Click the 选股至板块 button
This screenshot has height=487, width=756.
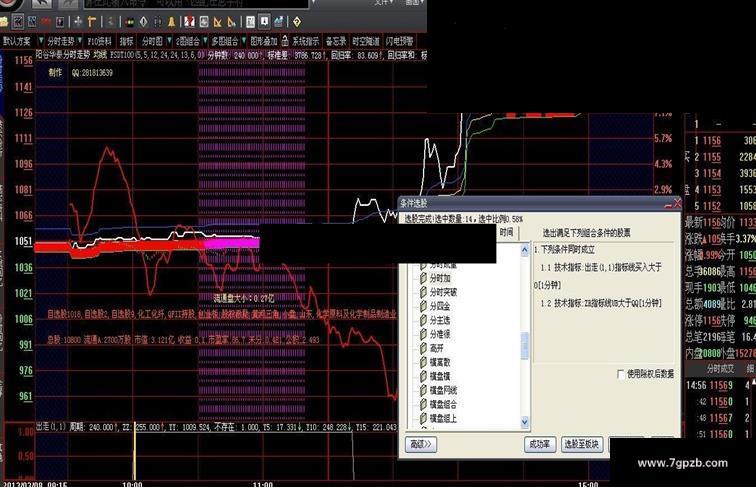click(x=581, y=445)
